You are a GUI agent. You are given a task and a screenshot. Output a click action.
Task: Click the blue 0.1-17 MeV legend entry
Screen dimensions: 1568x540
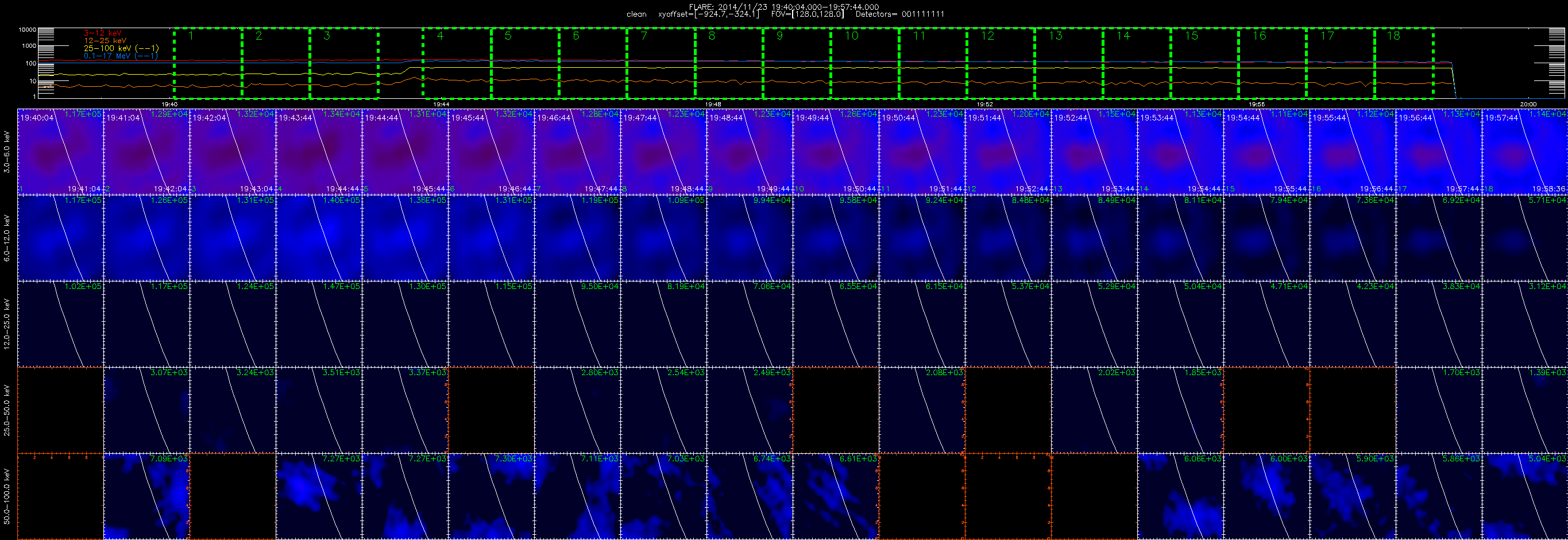[x=121, y=56]
